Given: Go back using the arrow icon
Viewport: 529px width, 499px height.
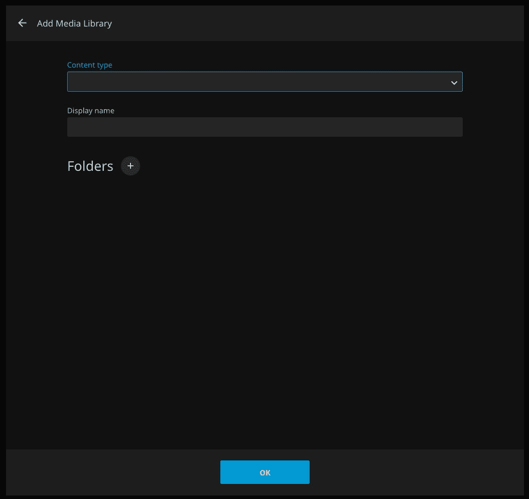Looking at the screenshot, I should pos(22,23).
